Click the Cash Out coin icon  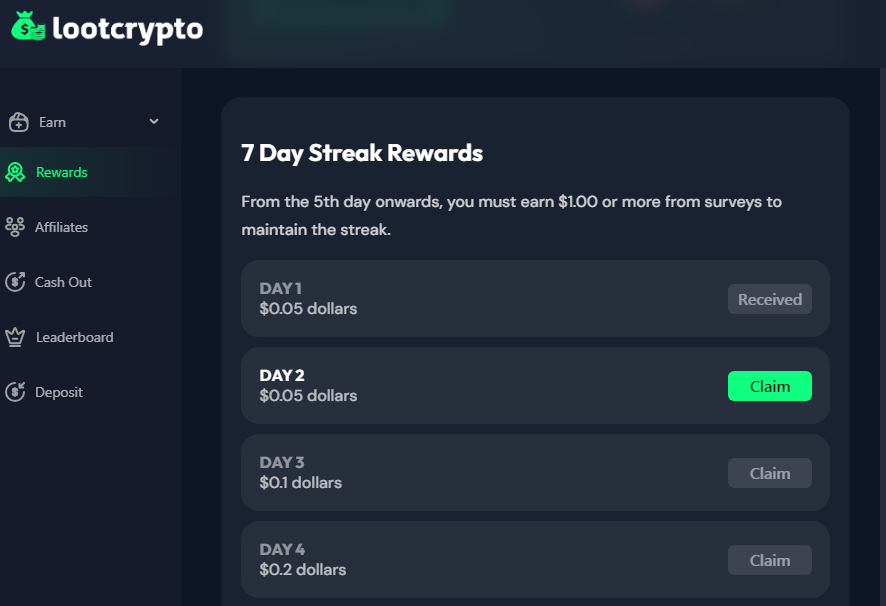(15, 282)
